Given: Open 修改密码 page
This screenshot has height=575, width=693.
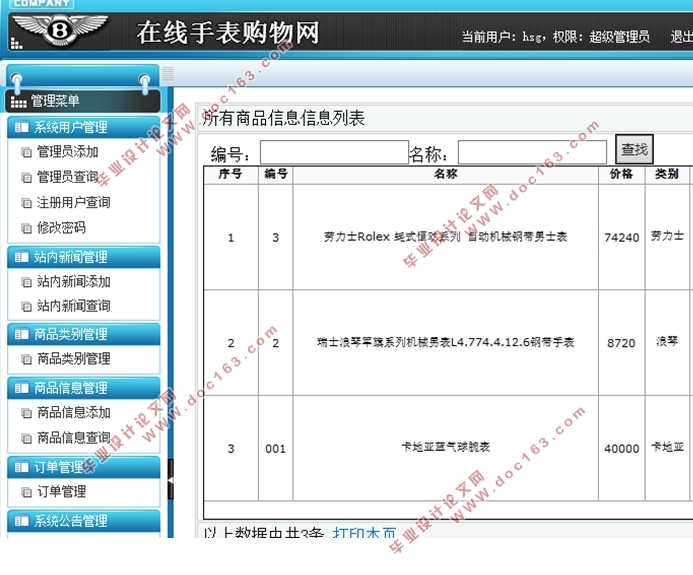Looking at the screenshot, I should pyautogui.click(x=61, y=228).
